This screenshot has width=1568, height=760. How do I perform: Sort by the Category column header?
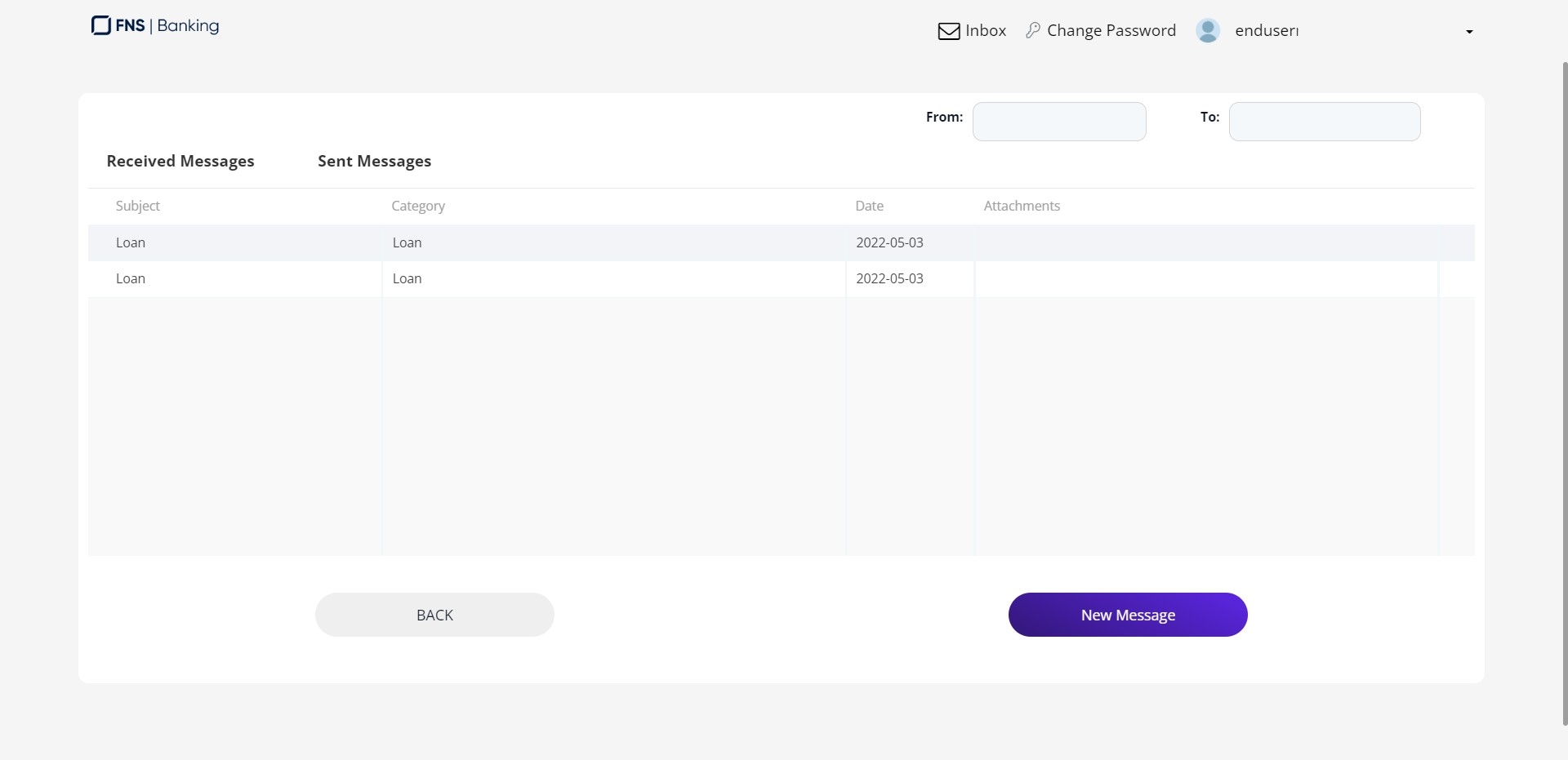pyautogui.click(x=417, y=206)
